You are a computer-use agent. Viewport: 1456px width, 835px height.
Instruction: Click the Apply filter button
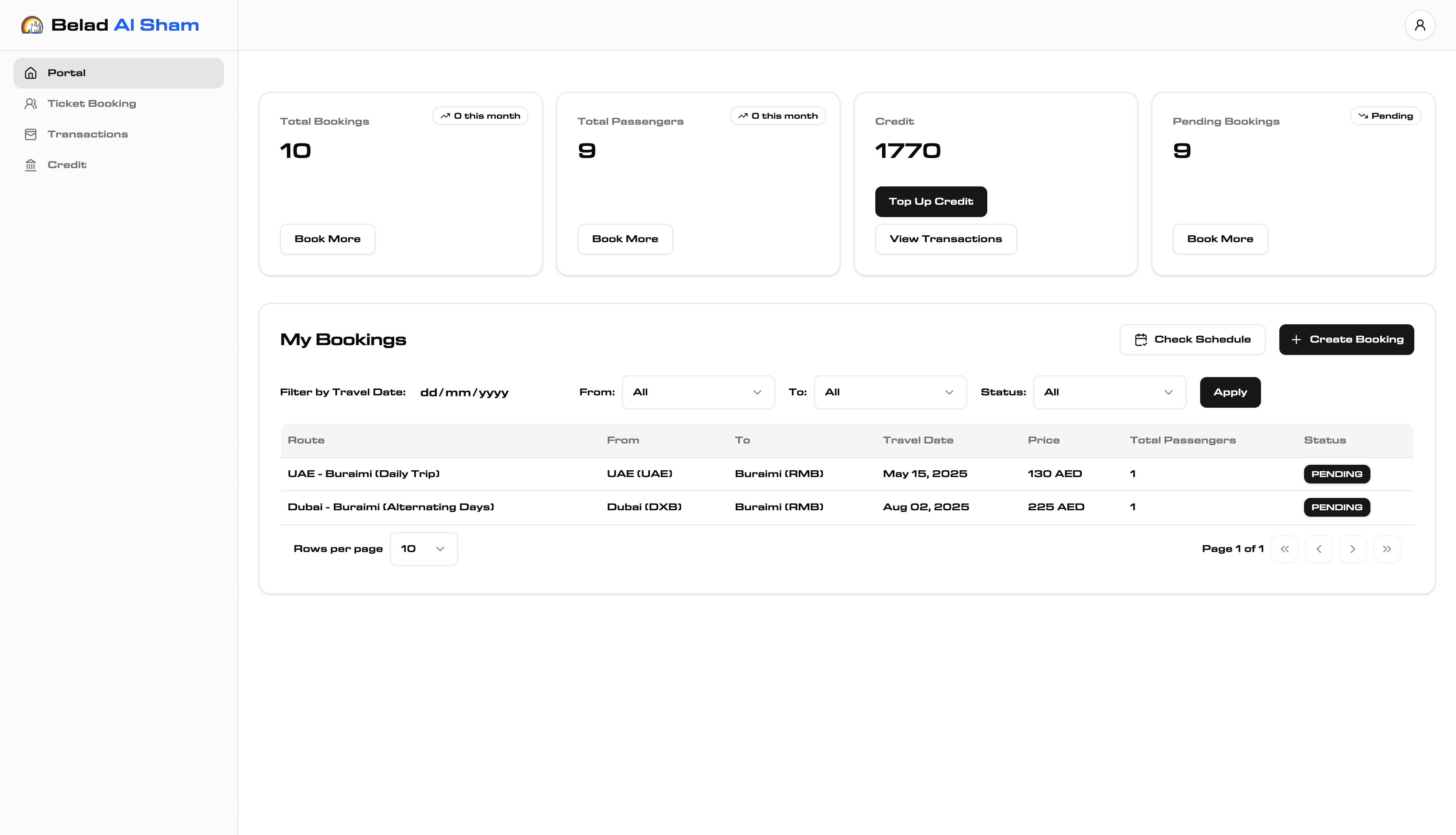(x=1230, y=392)
